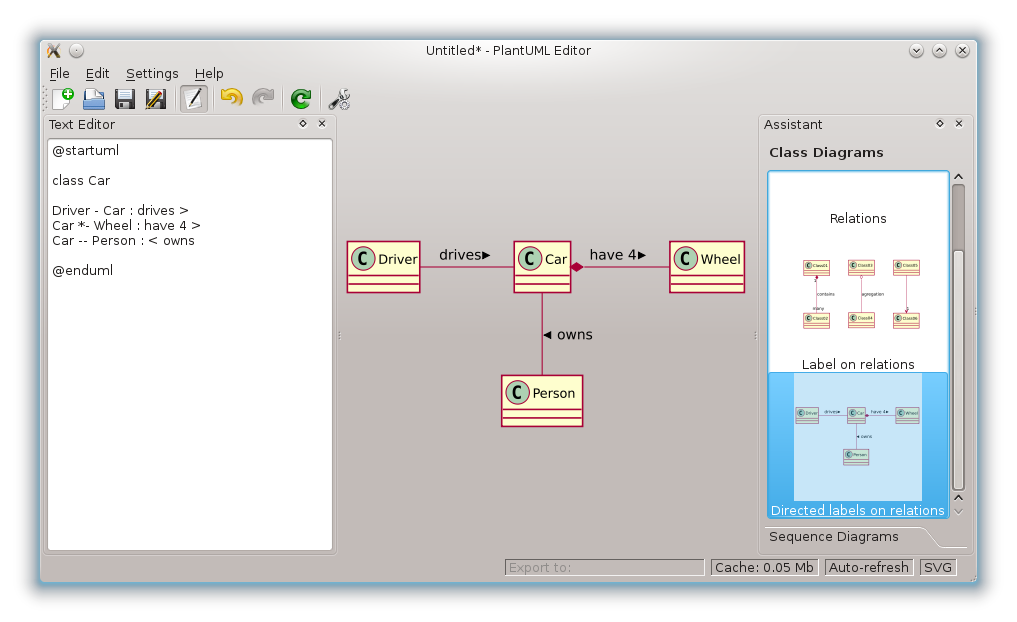Undo the last edit

(x=230, y=98)
